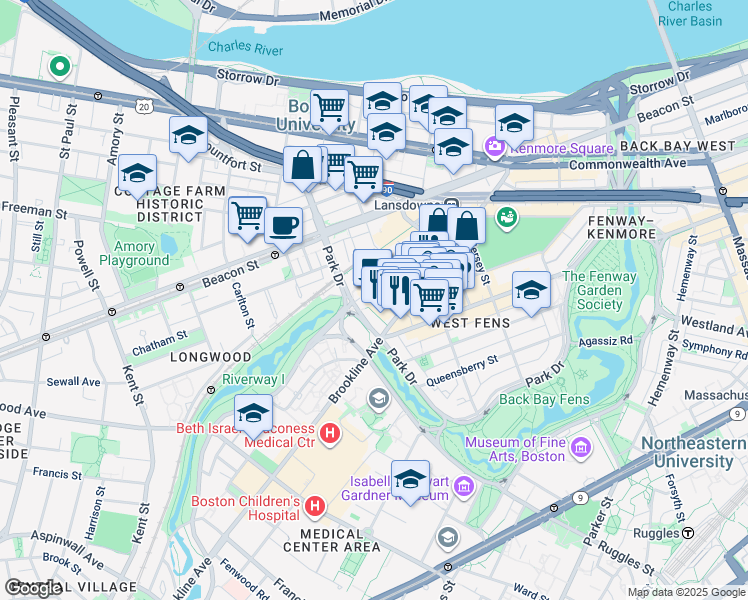Select the graduation cap marker in West Fens
This screenshot has width=748, height=600.
531,292
